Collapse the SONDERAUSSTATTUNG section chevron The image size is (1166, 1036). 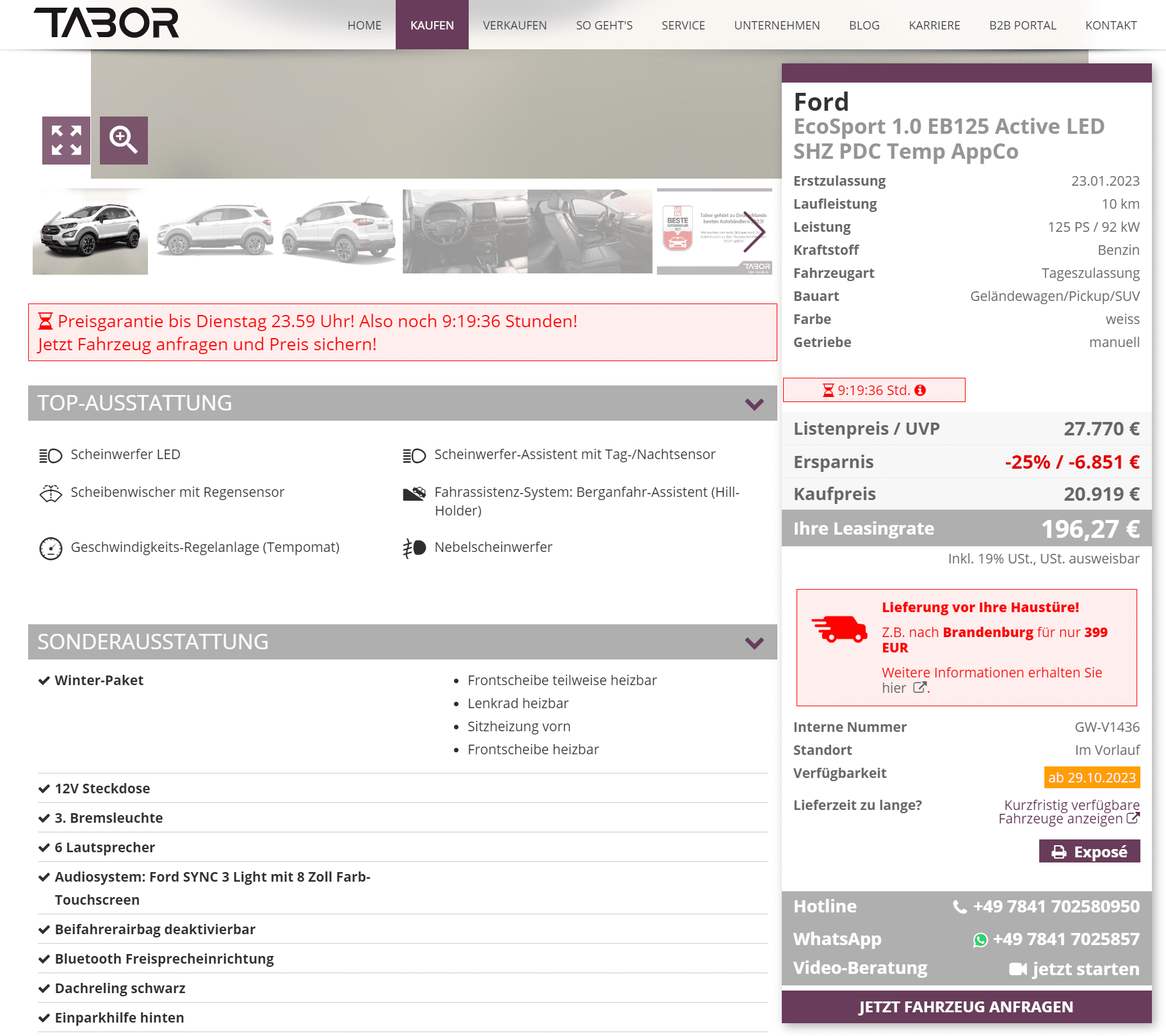coord(754,642)
